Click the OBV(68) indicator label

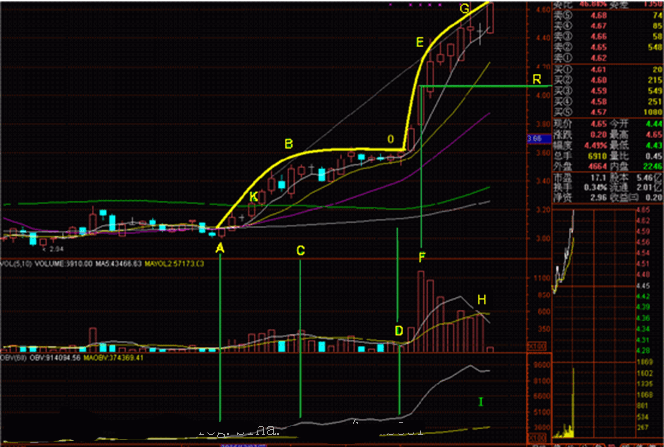click(x=15, y=357)
